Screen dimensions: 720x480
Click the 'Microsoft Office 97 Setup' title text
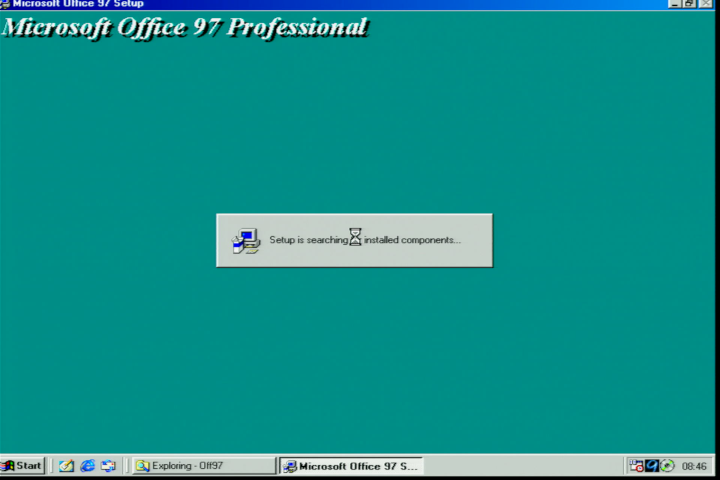click(x=78, y=4)
